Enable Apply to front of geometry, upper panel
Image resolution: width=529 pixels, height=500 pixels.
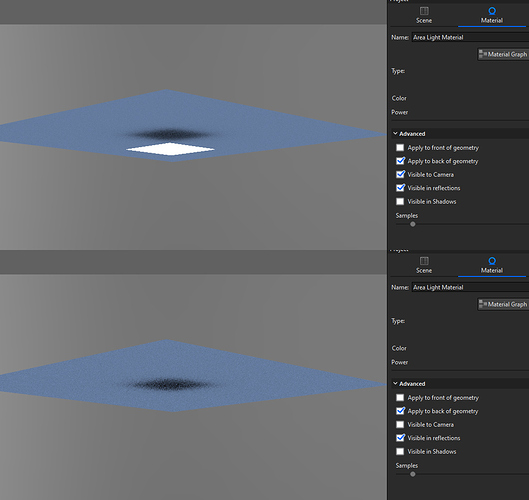400,148
